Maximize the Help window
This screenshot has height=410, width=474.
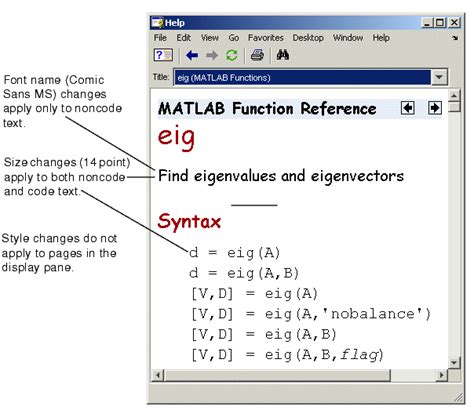point(440,23)
